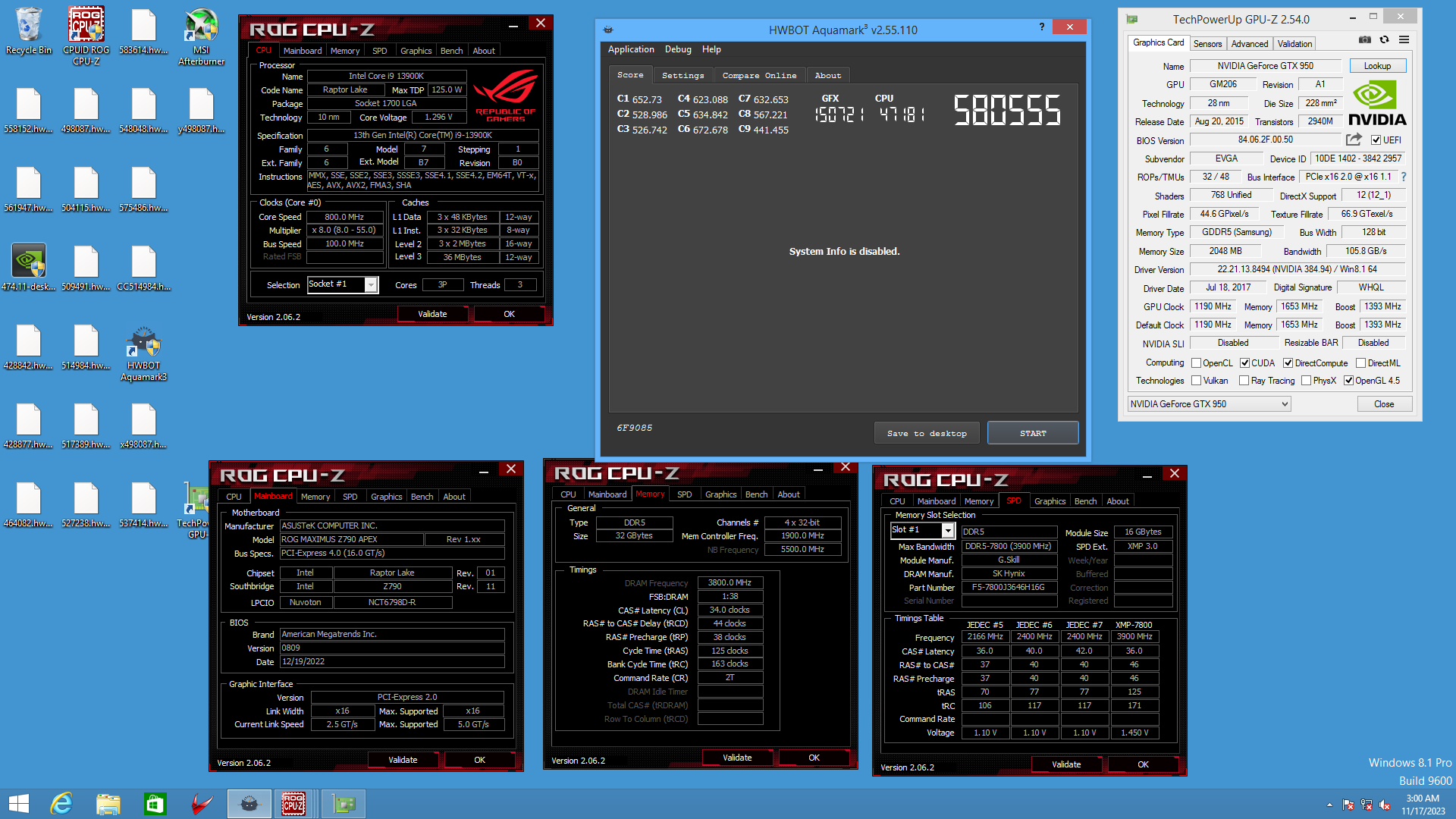
Task: Toggle the DirectCompute checkbox
Action: tap(1288, 363)
